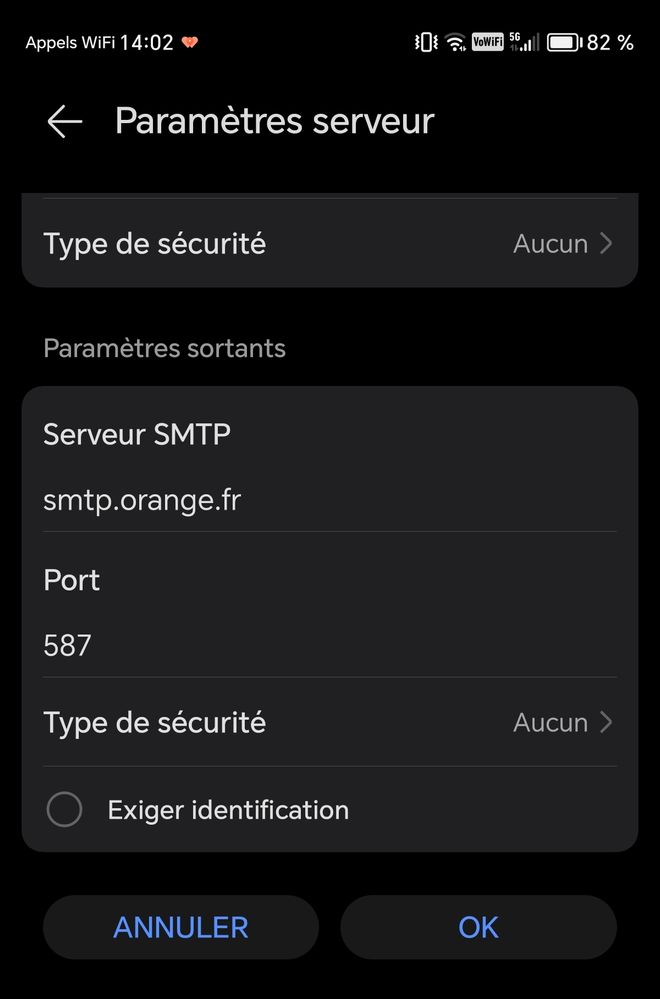
Task: Tap the Paramètres serveur title
Action: 274,121
